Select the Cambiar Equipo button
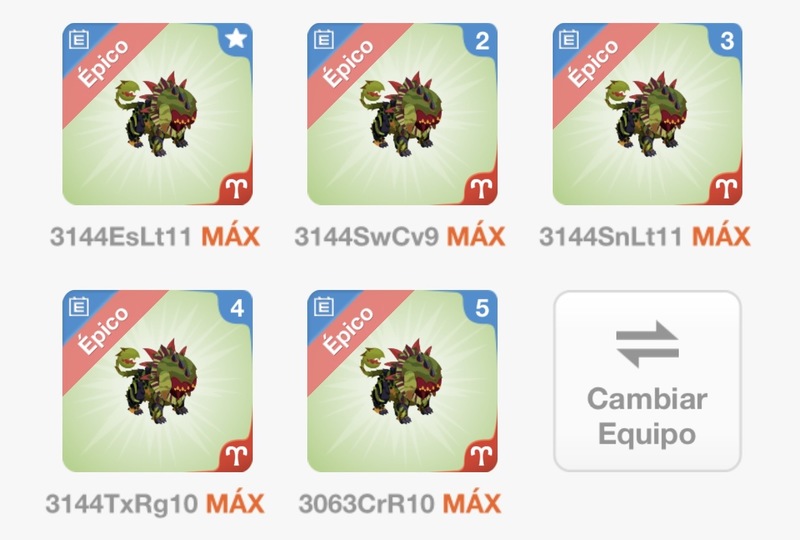 (x=647, y=381)
